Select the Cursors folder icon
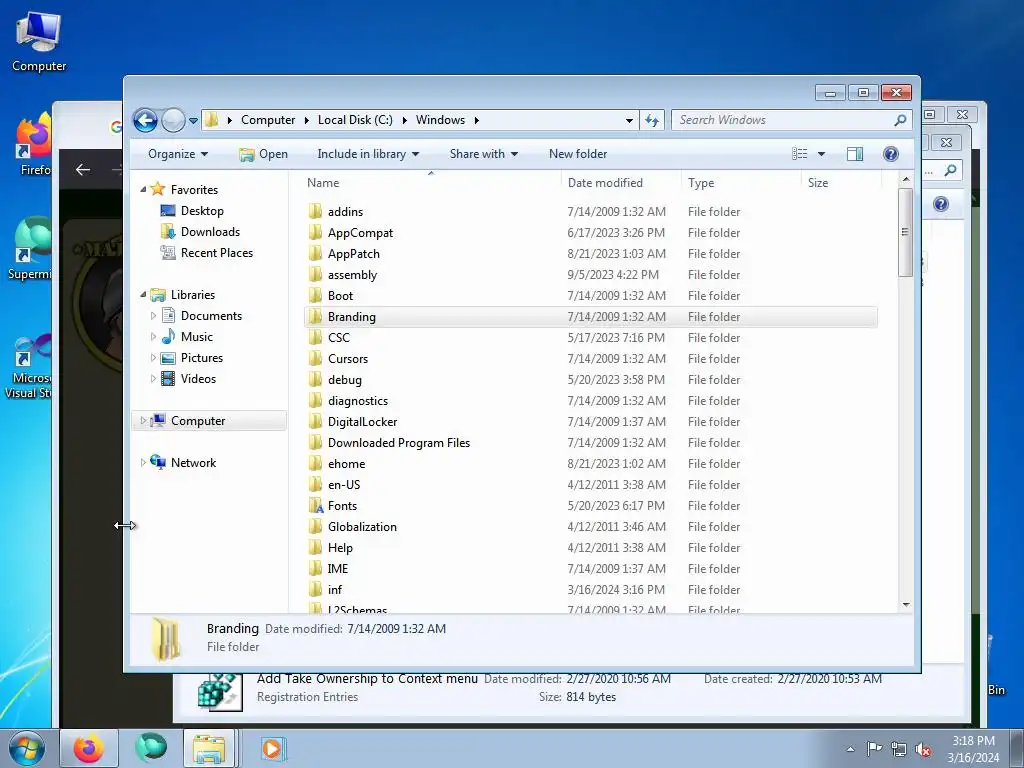1024x768 pixels. [x=315, y=359]
